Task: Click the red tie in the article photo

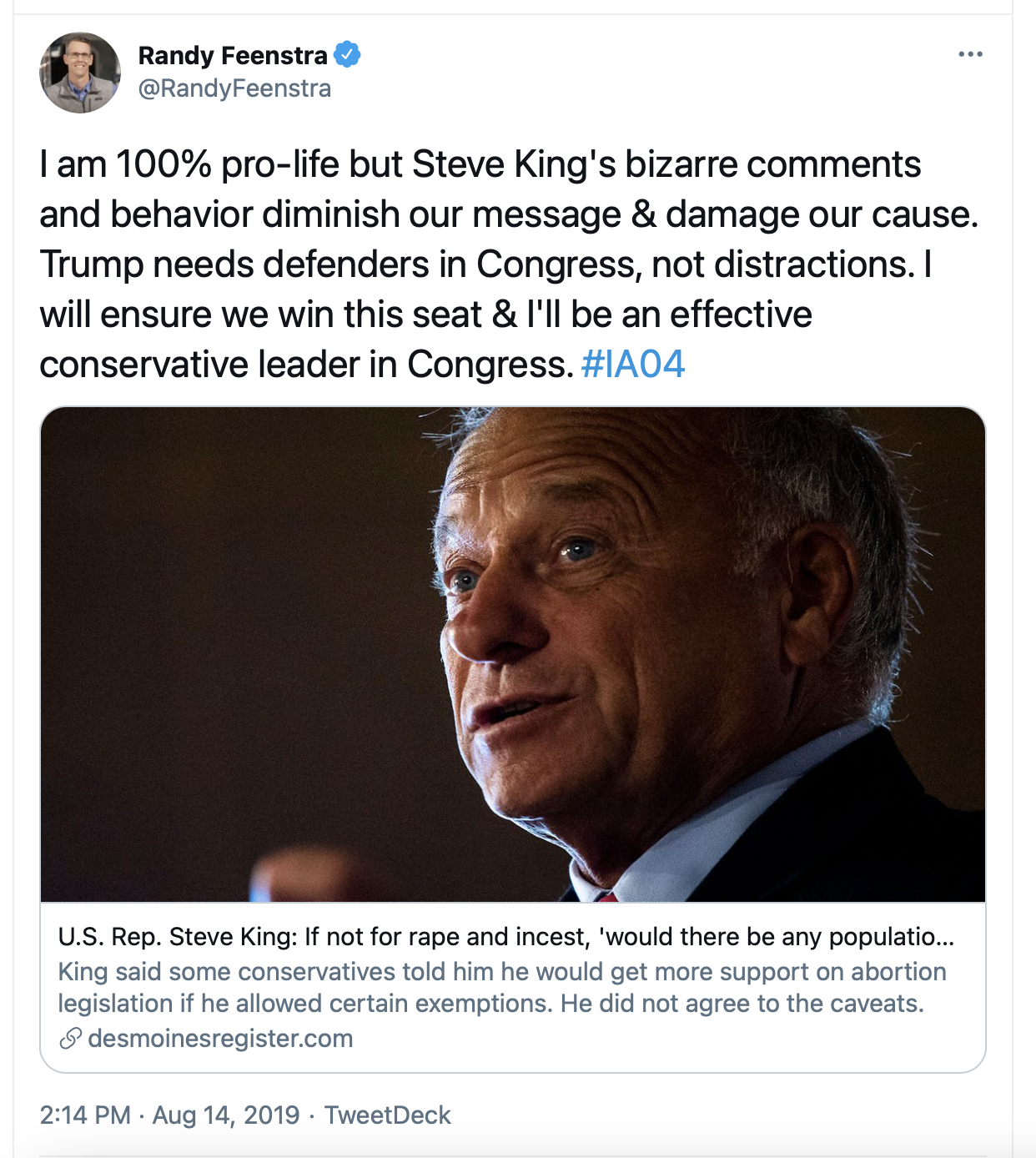Action: tap(607, 897)
